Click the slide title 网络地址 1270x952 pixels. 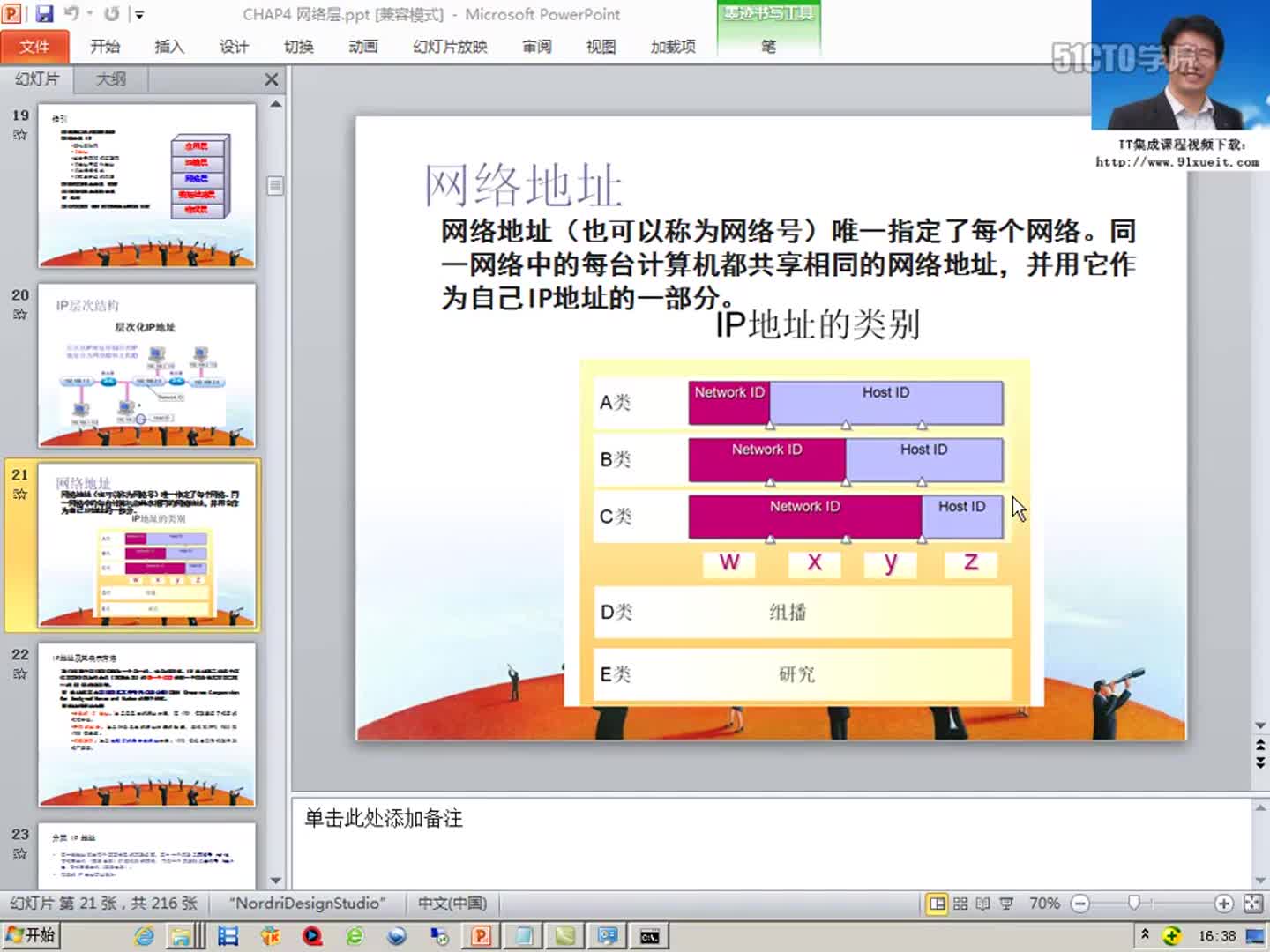click(x=523, y=185)
